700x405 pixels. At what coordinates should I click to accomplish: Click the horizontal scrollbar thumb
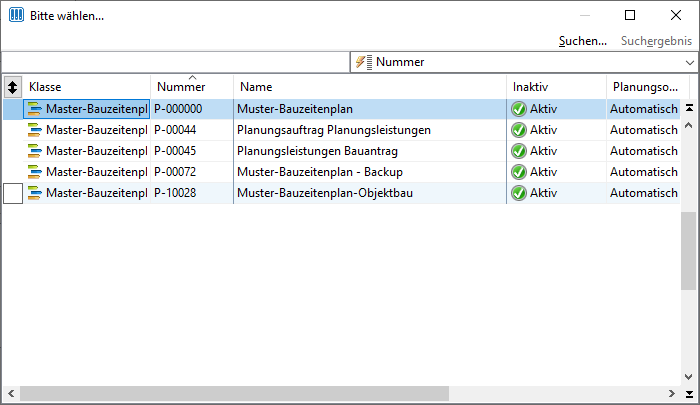(234, 393)
